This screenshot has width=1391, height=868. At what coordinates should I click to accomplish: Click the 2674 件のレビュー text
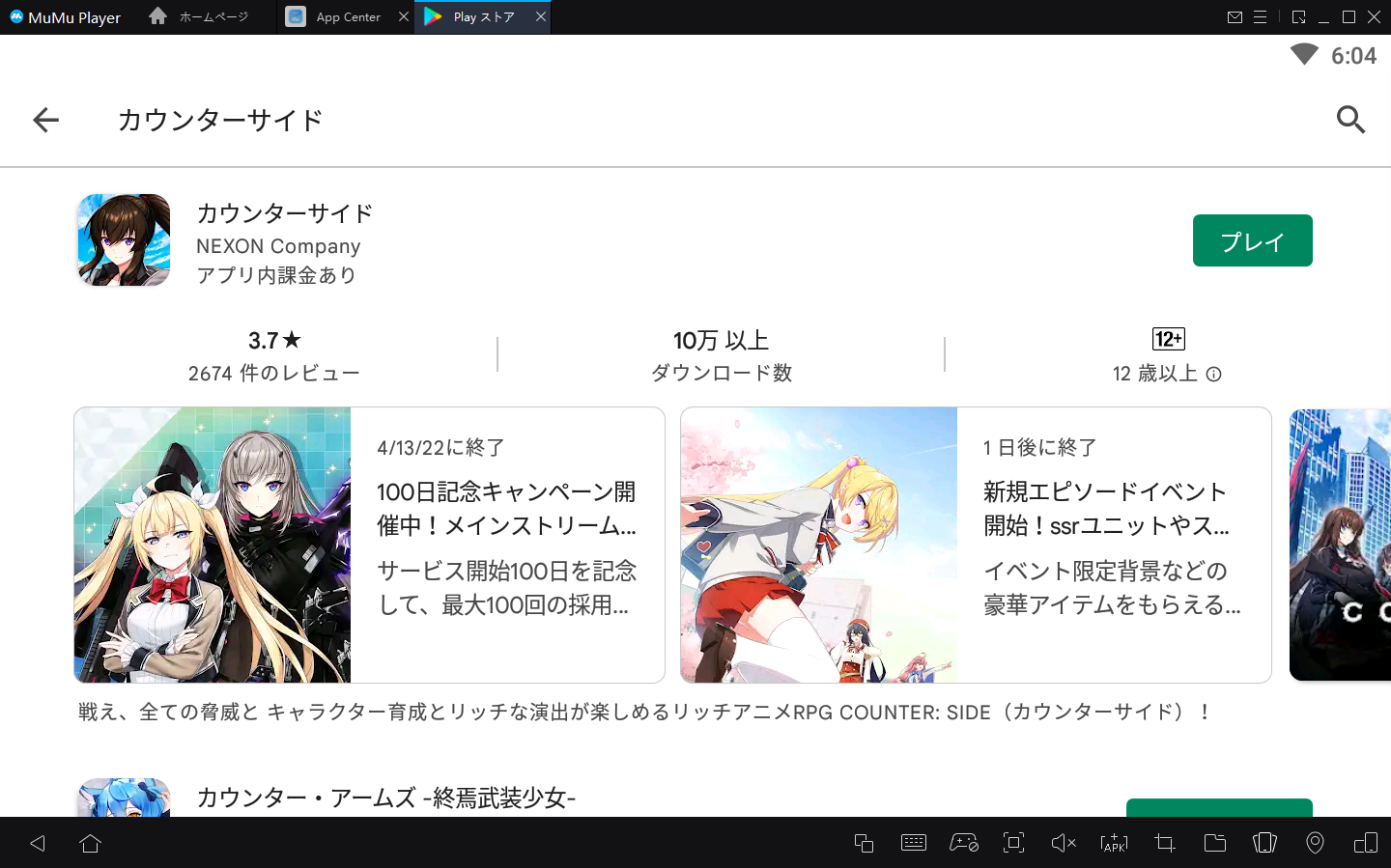point(274,374)
